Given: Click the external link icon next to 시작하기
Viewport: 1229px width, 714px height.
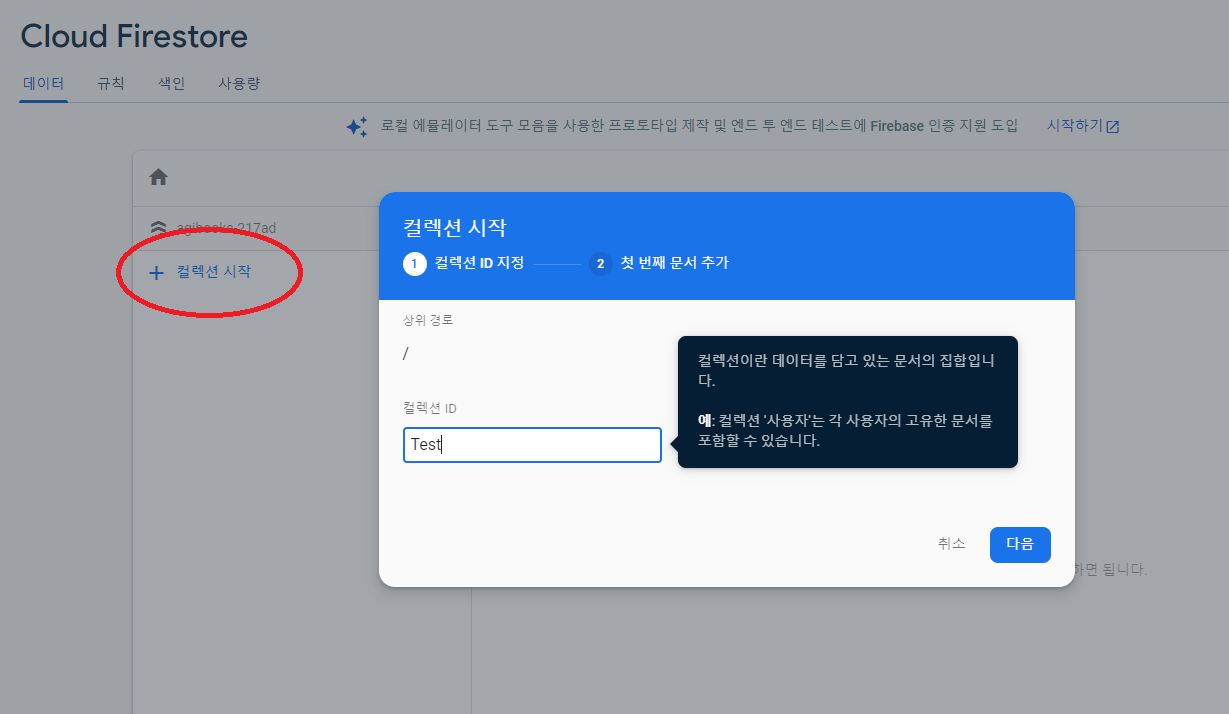Looking at the screenshot, I should (1113, 127).
